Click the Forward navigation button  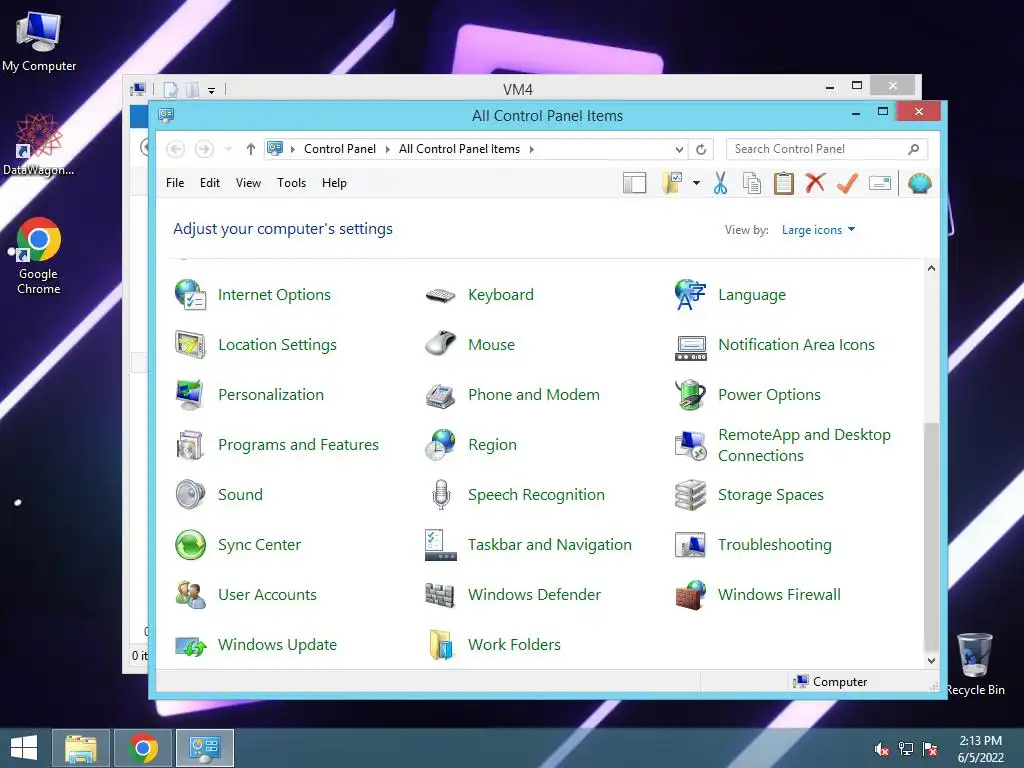[204, 149]
